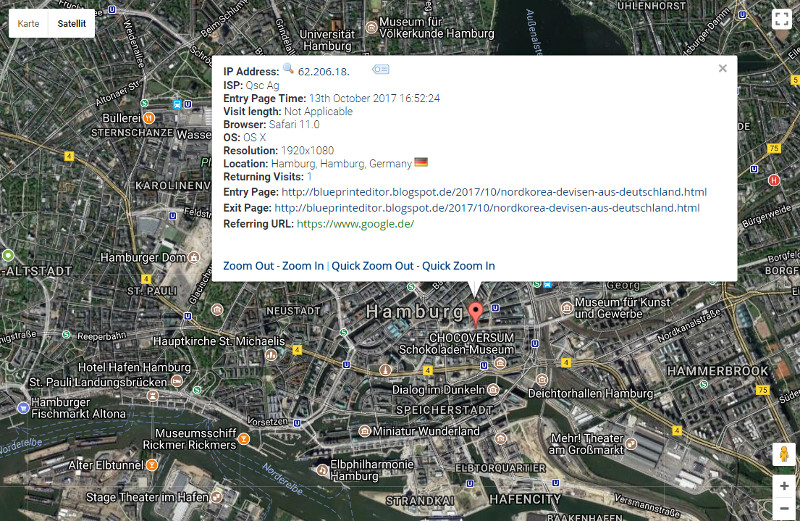Click the HAMMERBROOK district label
800x521 pixels.
717,371
